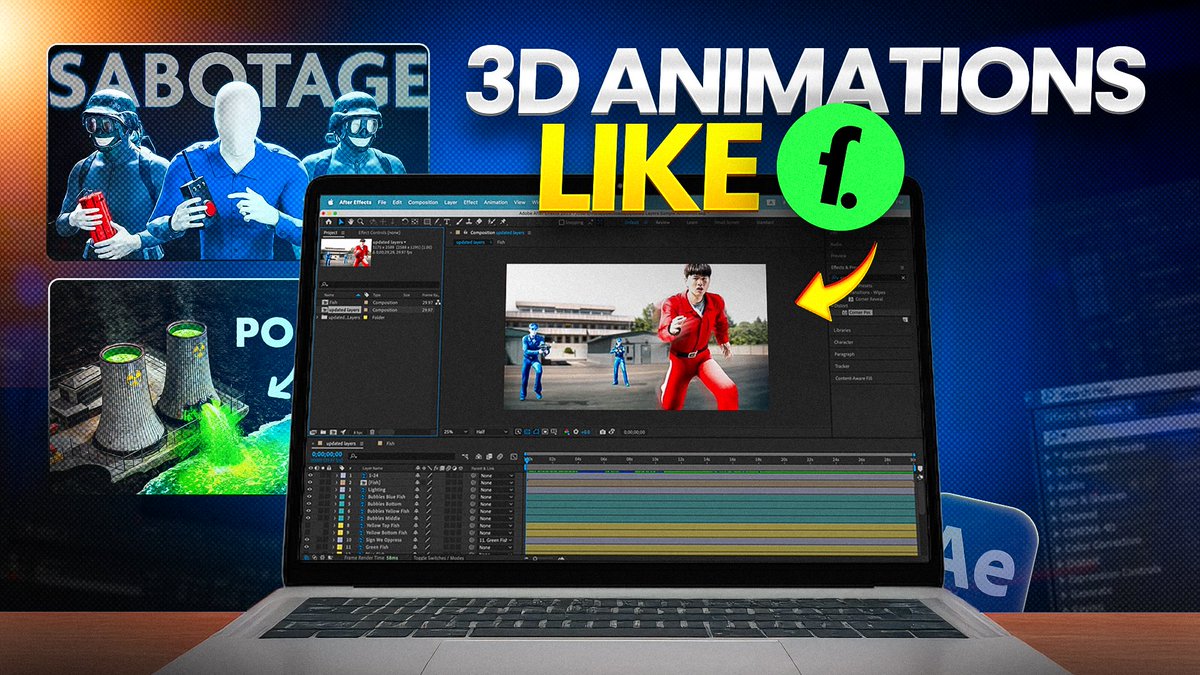
Task: Click the Apple logo in menu bar
Action: (x=331, y=202)
